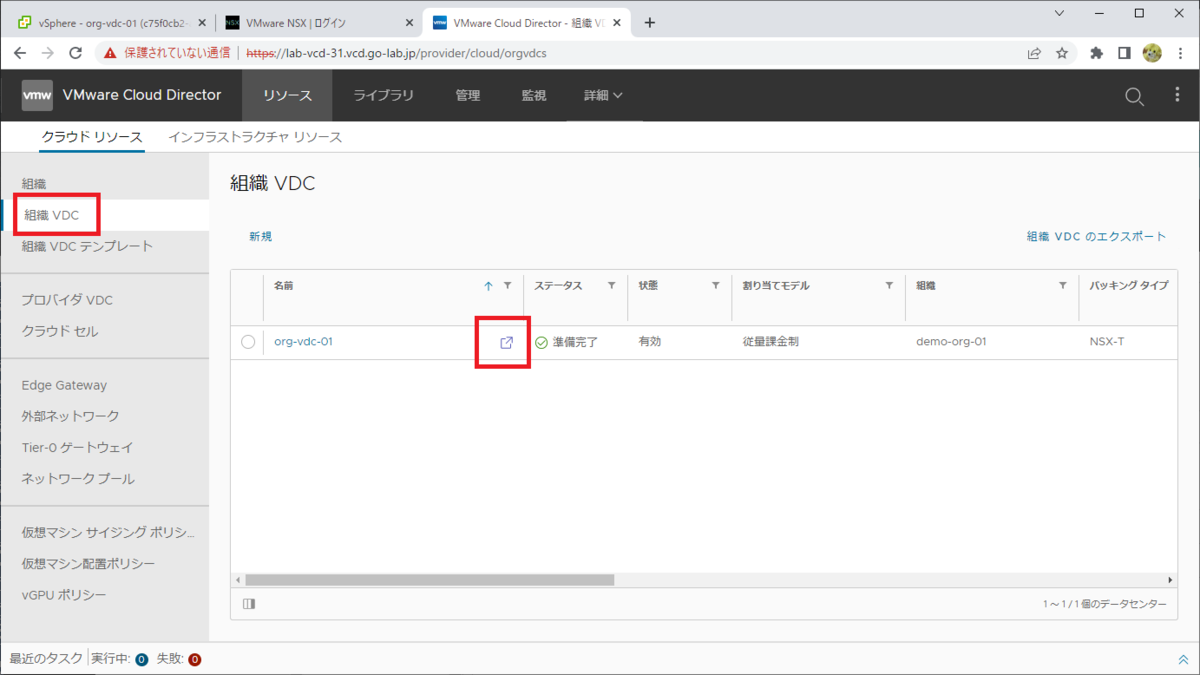The image size is (1200, 675).
Task: Open browser extensions puzzle icon
Action: 1096,53
